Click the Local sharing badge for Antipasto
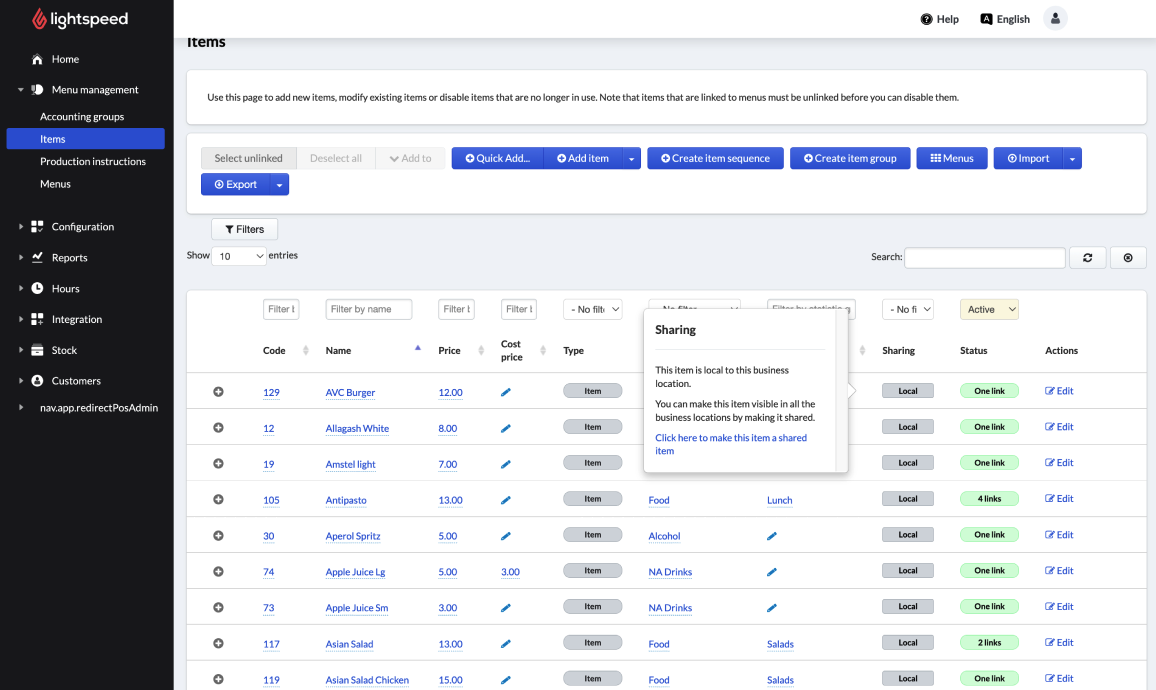The width and height of the screenshot is (1156, 690). pos(908,499)
